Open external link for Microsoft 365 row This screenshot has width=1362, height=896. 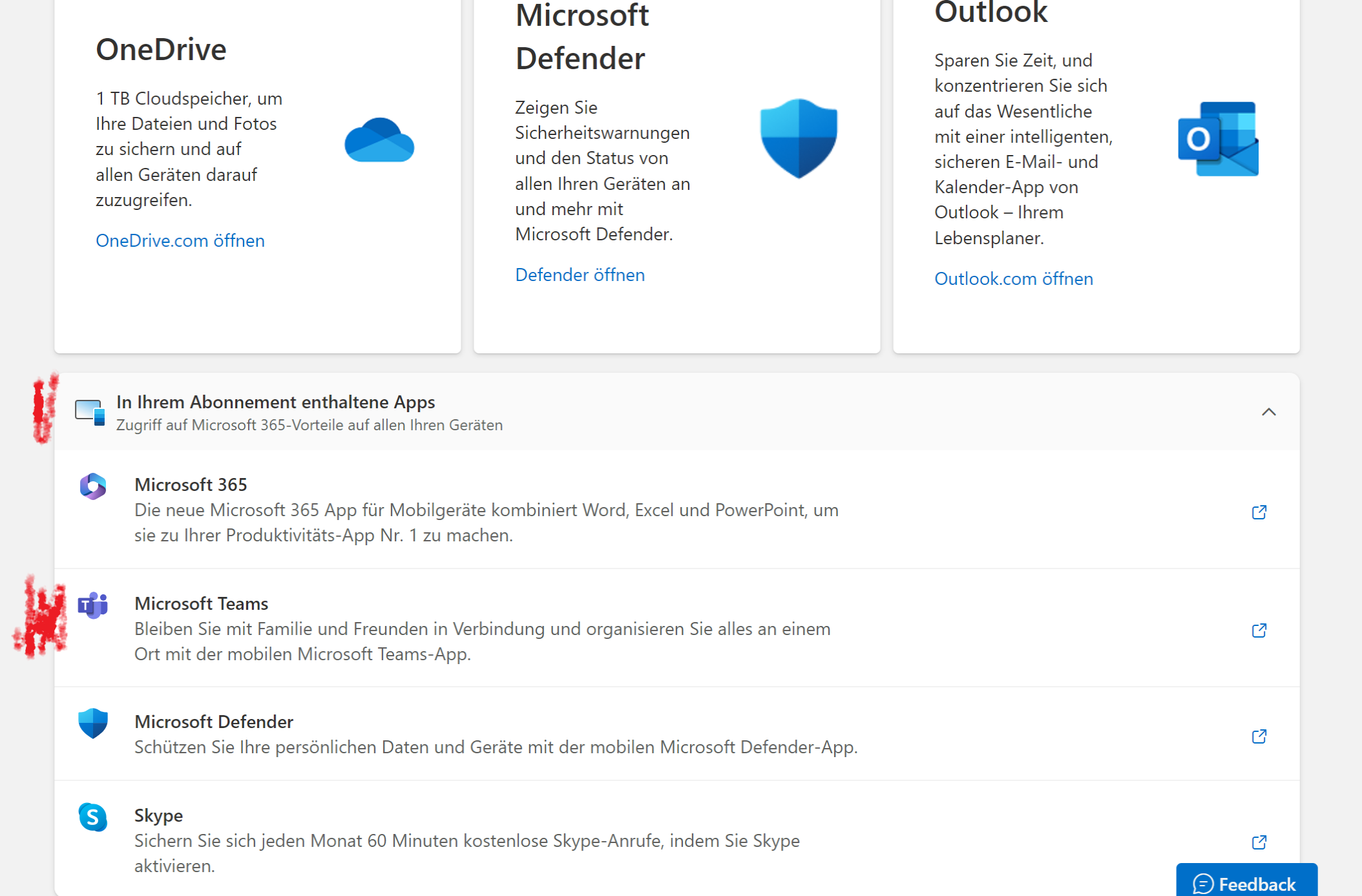click(x=1259, y=512)
